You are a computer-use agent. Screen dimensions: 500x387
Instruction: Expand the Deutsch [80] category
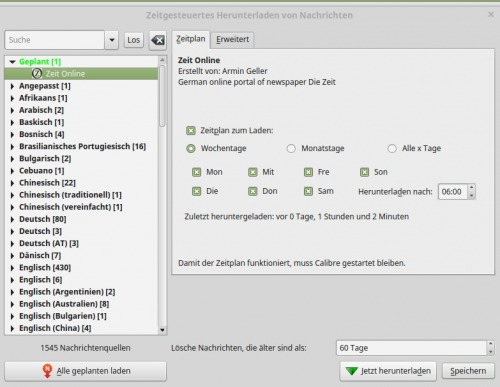[x=12, y=219]
